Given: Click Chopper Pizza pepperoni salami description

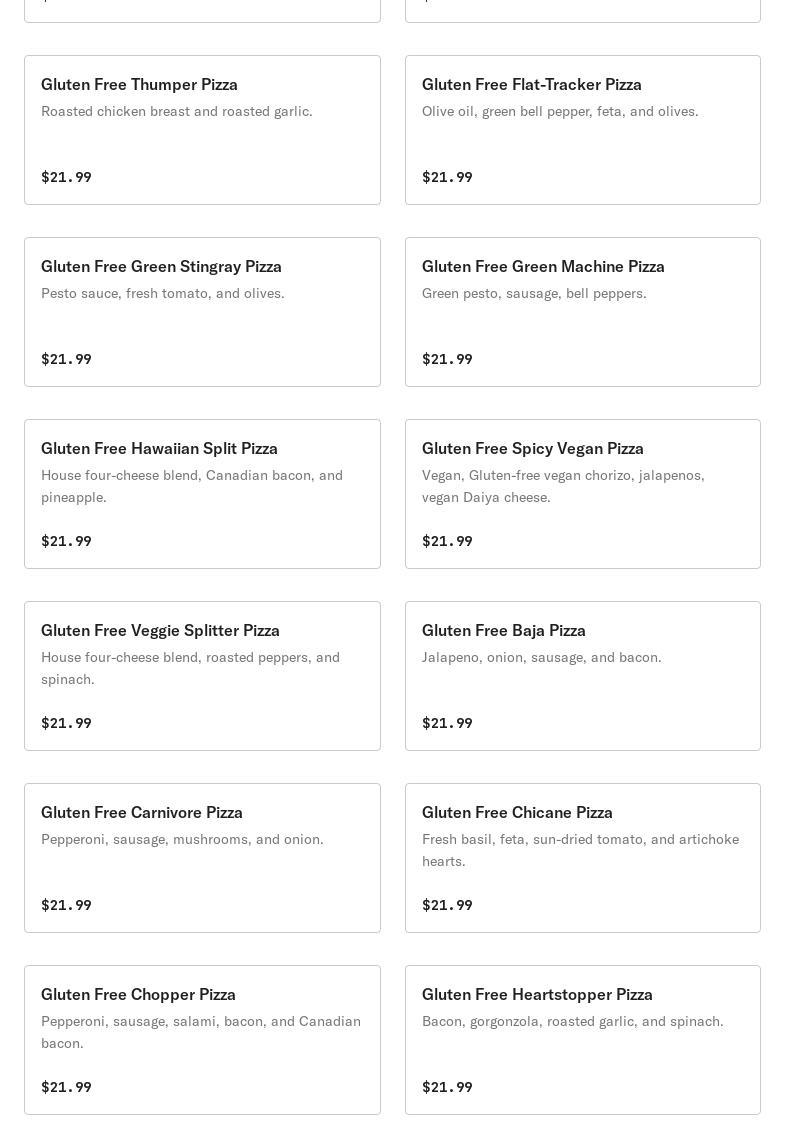Looking at the screenshot, I should (x=200, y=1032).
